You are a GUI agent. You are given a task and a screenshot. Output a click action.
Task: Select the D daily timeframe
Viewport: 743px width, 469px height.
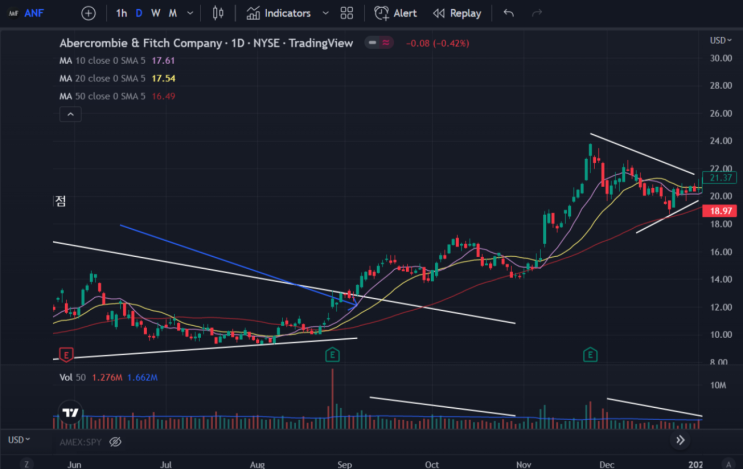coord(139,13)
